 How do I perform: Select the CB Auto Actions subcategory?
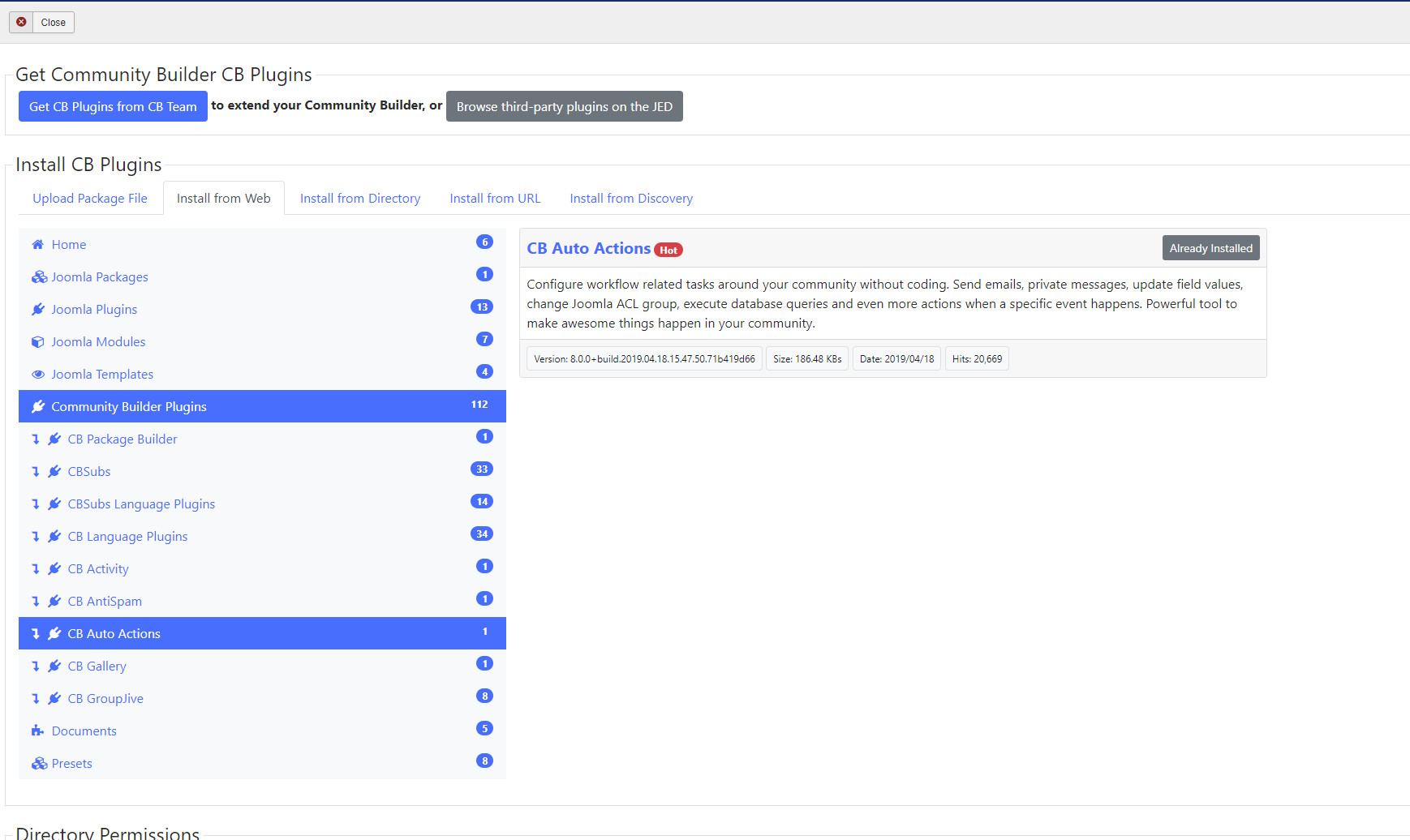click(x=262, y=633)
